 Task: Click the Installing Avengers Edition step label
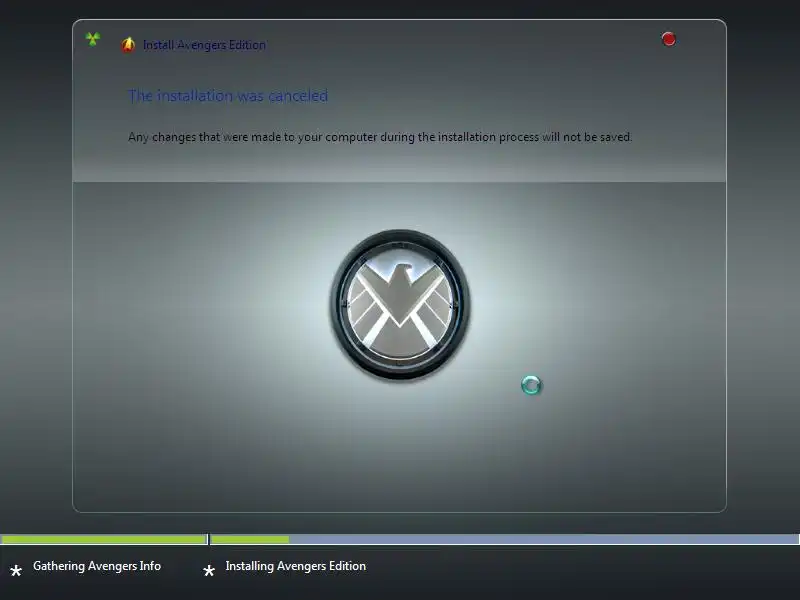(x=295, y=566)
